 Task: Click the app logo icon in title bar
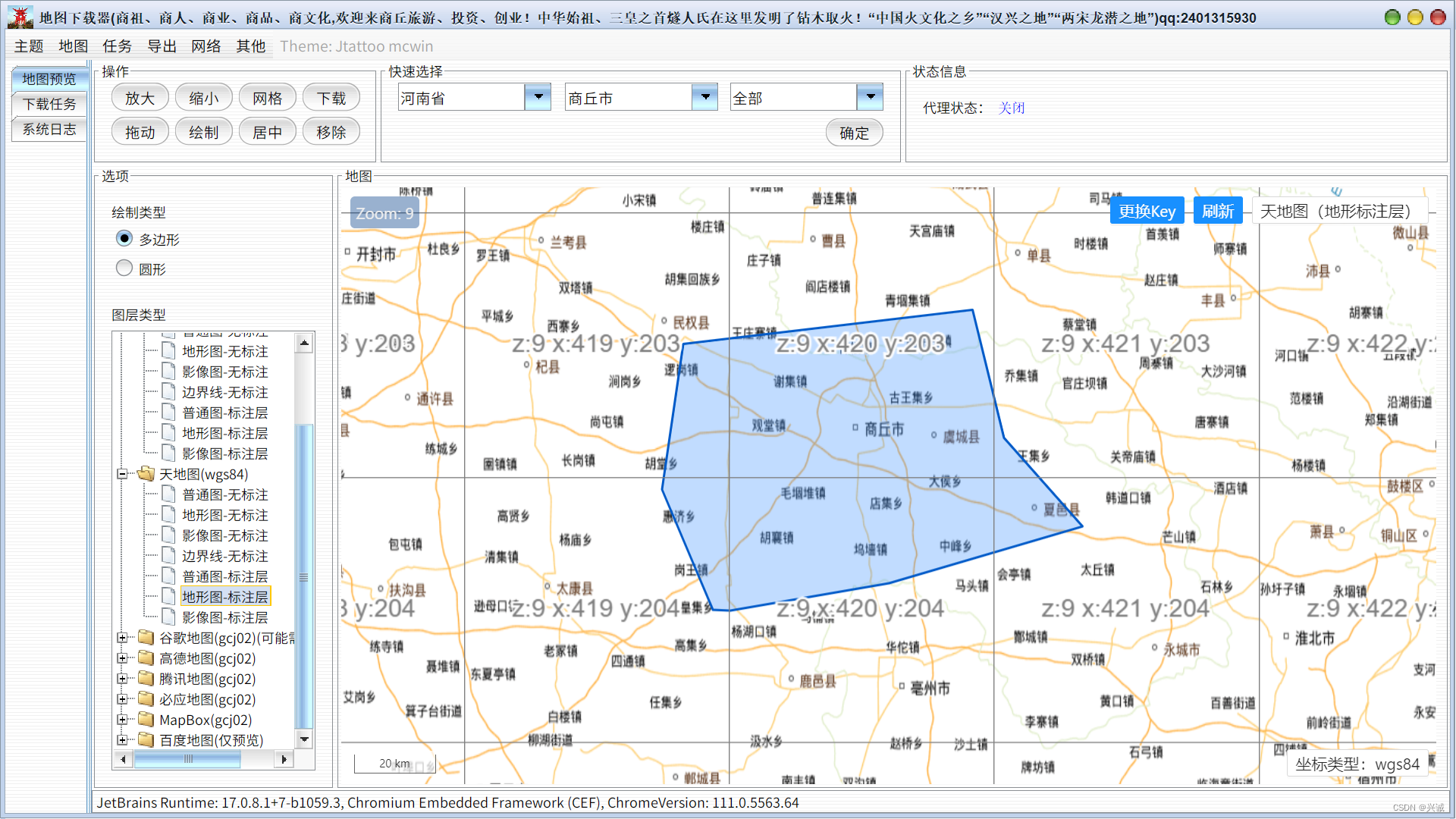(x=20, y=17)
